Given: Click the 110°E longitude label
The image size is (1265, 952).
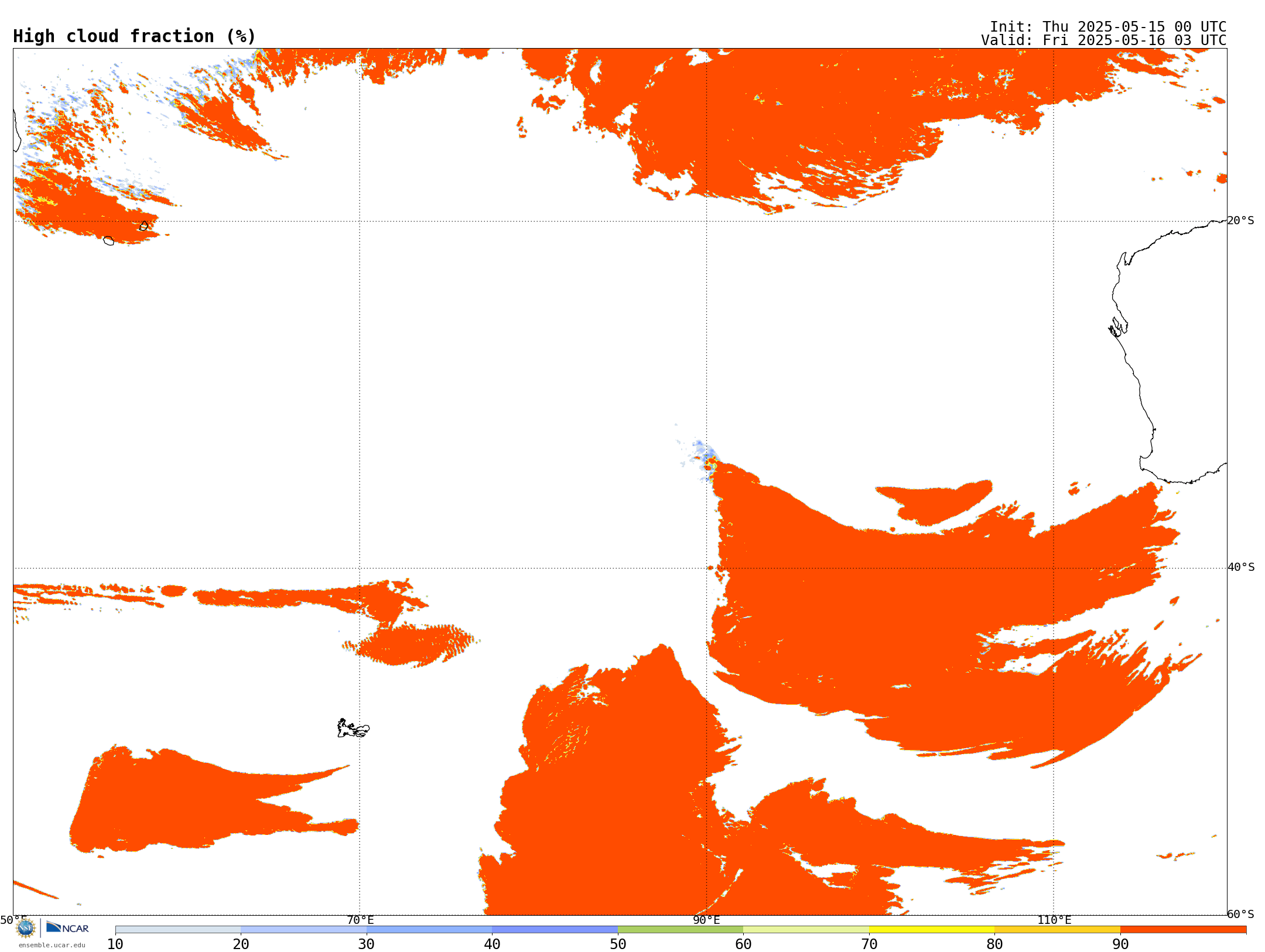Looking at the screenshot, I should click(x=1054, y=920).
